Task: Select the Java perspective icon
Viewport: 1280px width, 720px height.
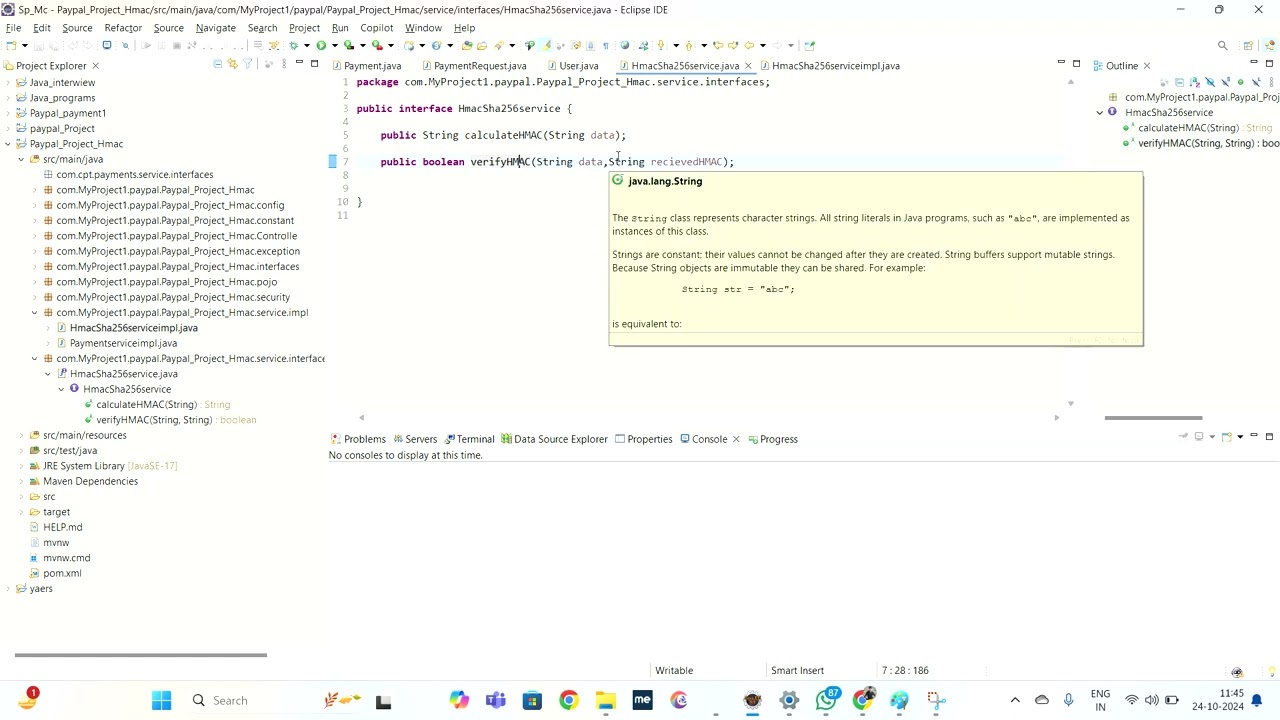Action: 1269,45
